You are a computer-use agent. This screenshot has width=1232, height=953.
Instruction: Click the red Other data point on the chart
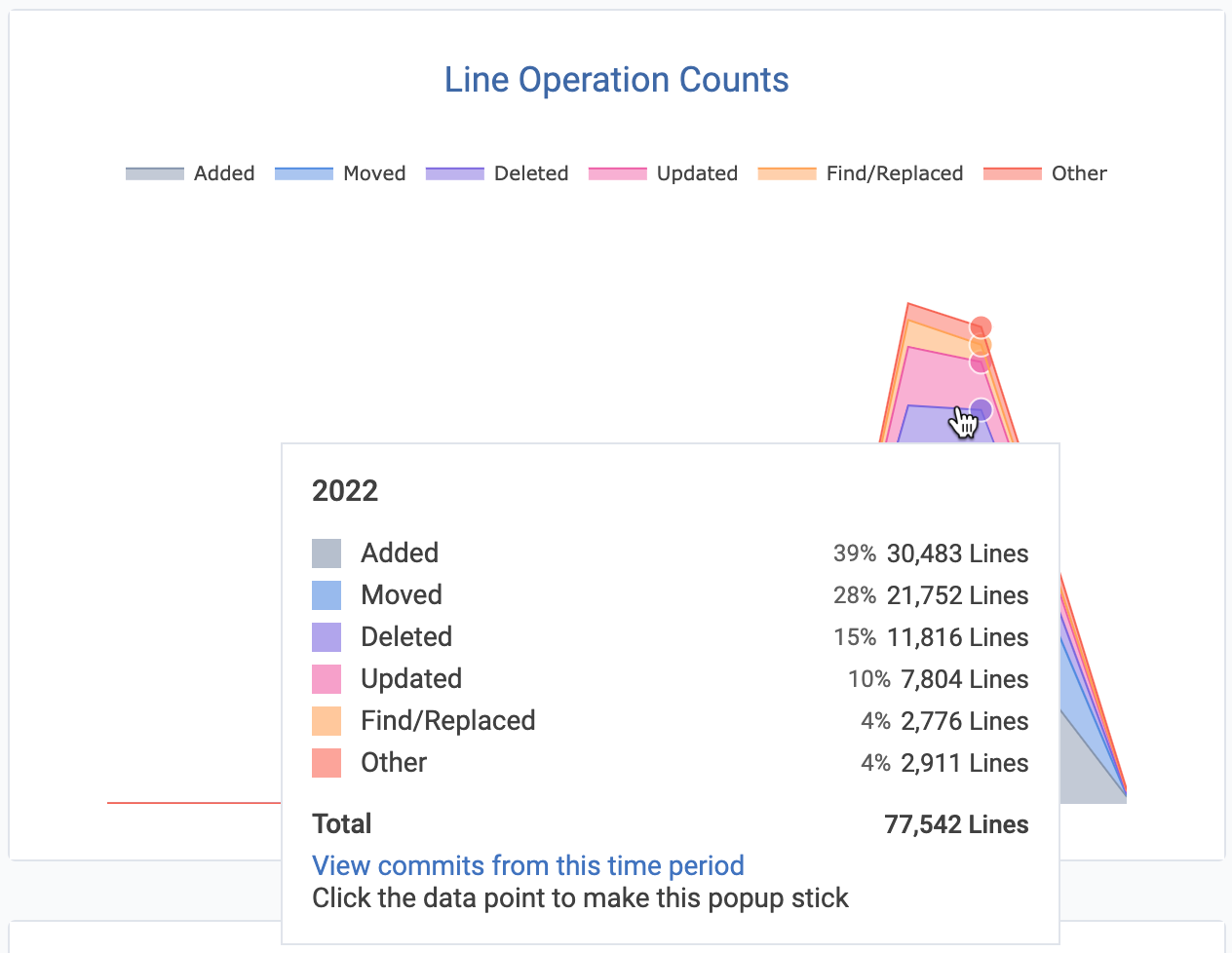[982, 327]
